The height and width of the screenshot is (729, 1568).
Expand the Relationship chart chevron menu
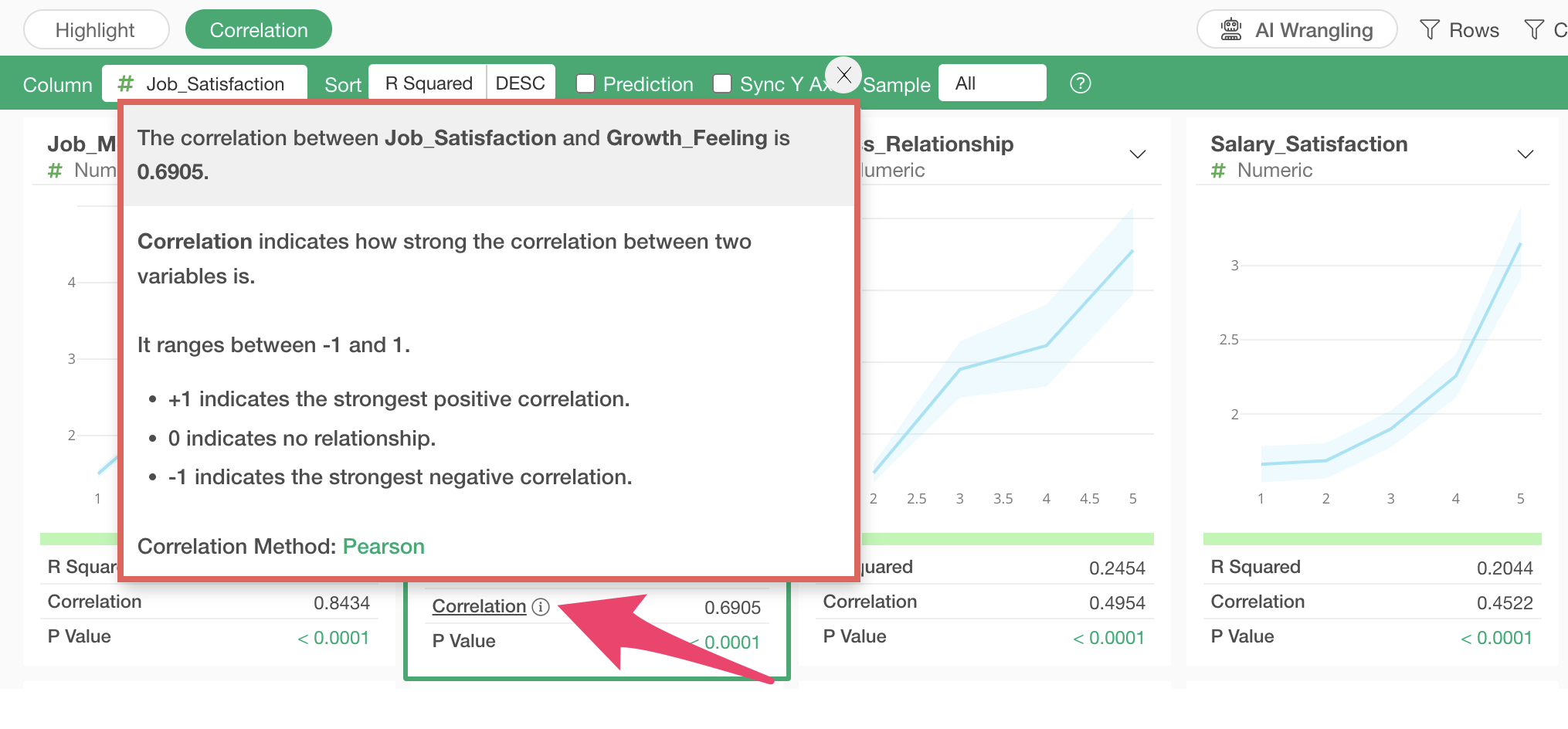(x=1137, y=154)
